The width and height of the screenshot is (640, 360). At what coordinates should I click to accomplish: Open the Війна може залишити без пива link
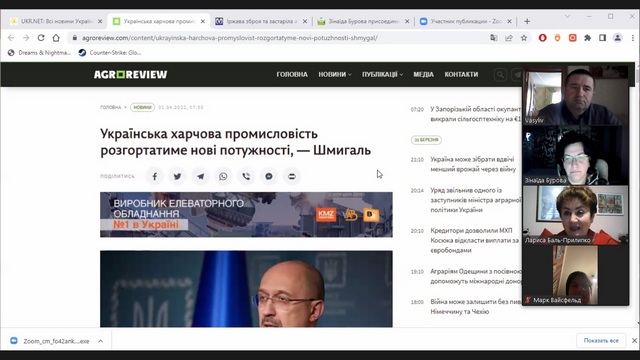[476, 307]
